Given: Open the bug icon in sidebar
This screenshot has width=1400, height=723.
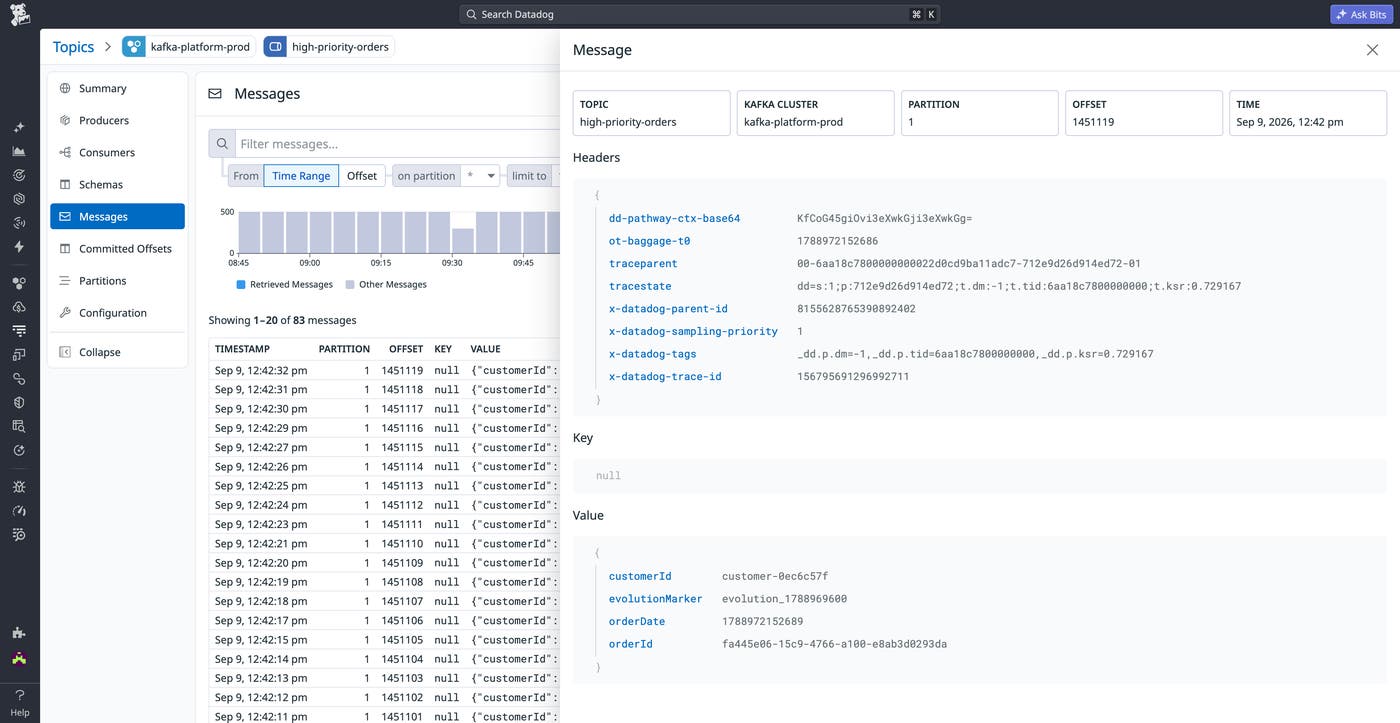Looking at the screenshot, I should [x=19, y=487].
